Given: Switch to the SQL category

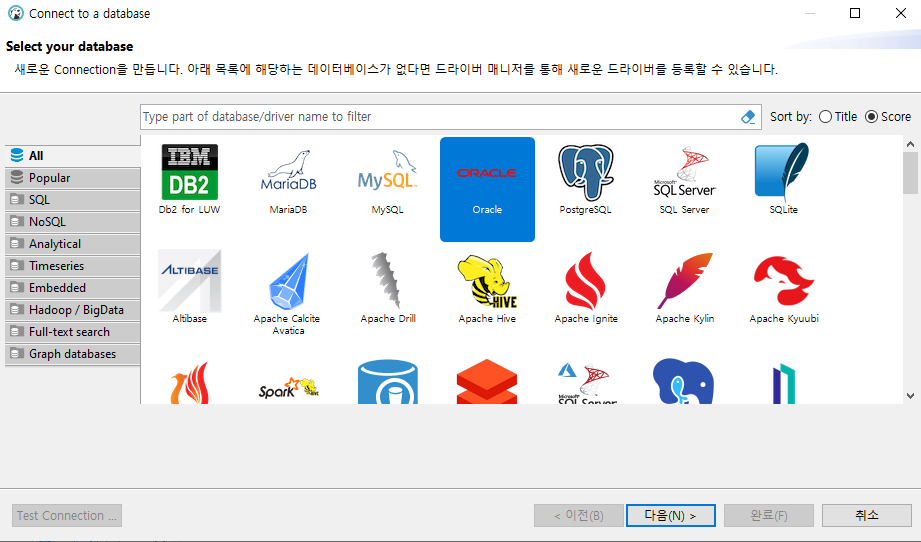Looking at the screenshot, I should (73, 200).
